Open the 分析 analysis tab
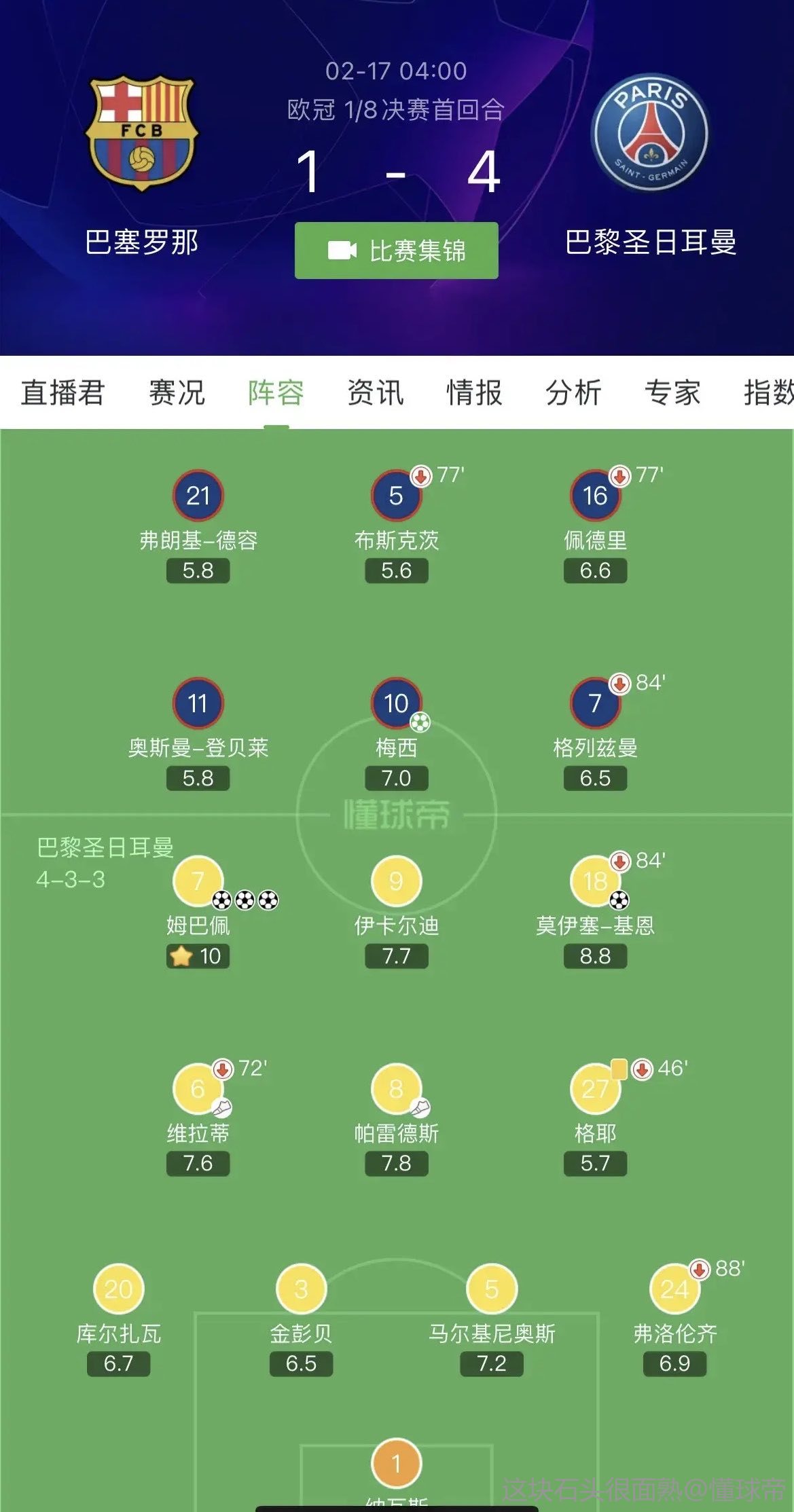 573,392
